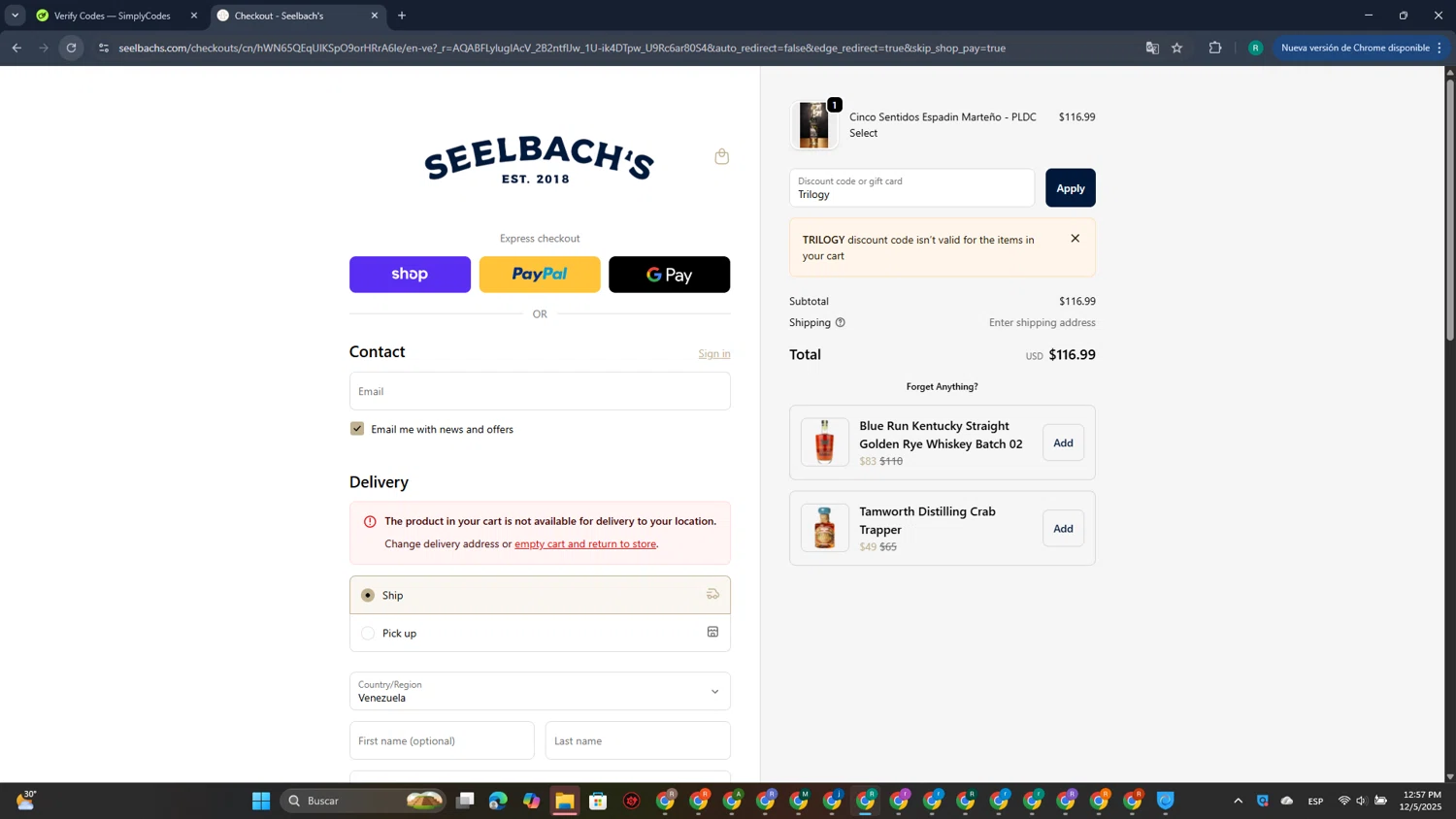Reload the checkout page

tap(71, 48)
